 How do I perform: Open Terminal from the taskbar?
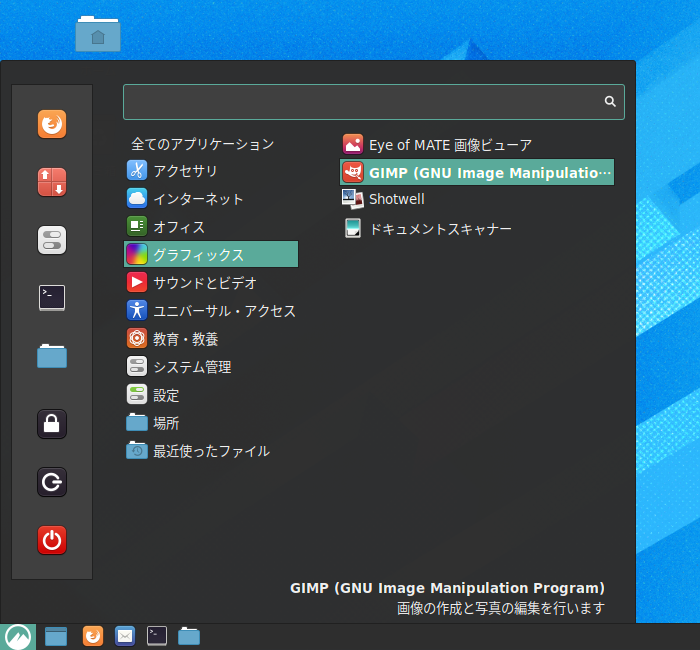click(157, 637)
